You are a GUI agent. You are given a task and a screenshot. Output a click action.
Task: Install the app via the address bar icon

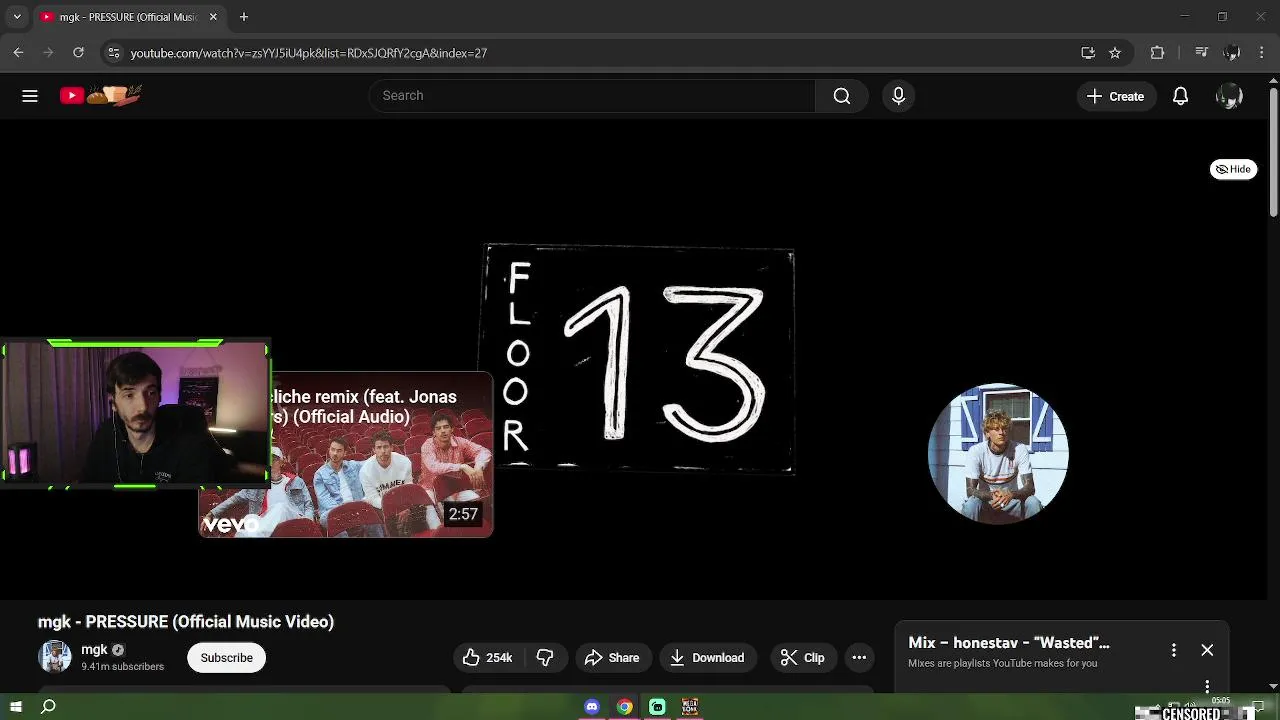click(x=1088, y=52)
